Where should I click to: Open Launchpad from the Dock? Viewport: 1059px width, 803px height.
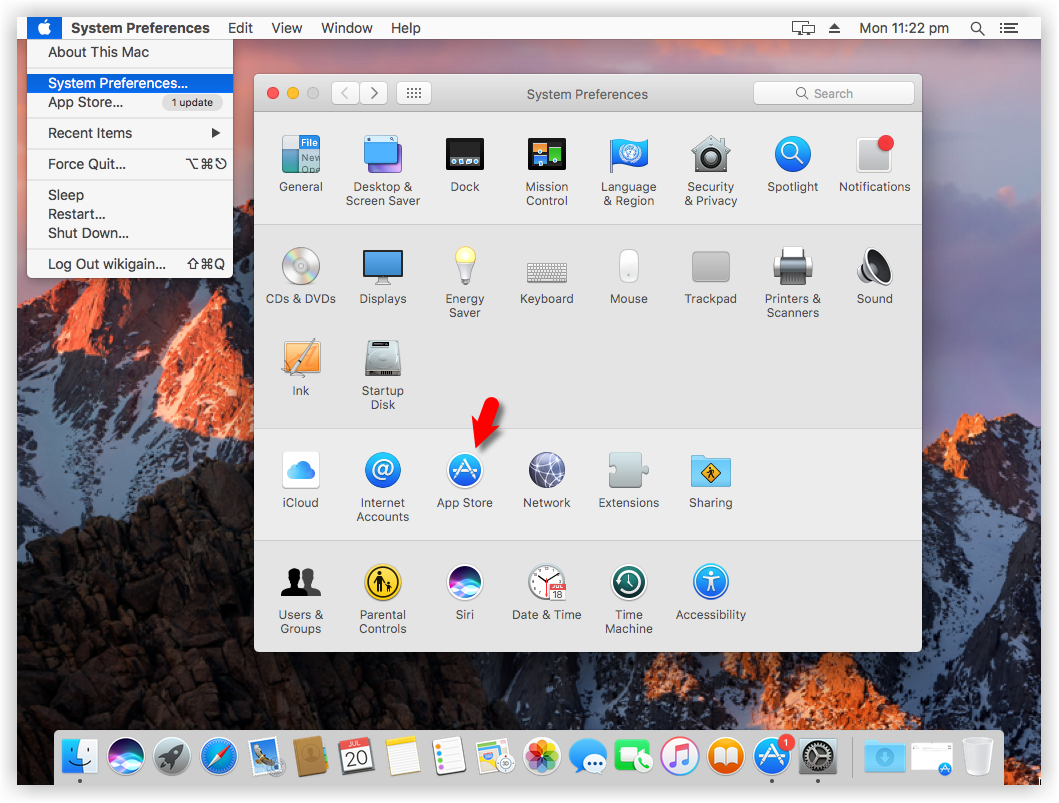[x=172, y=755]
